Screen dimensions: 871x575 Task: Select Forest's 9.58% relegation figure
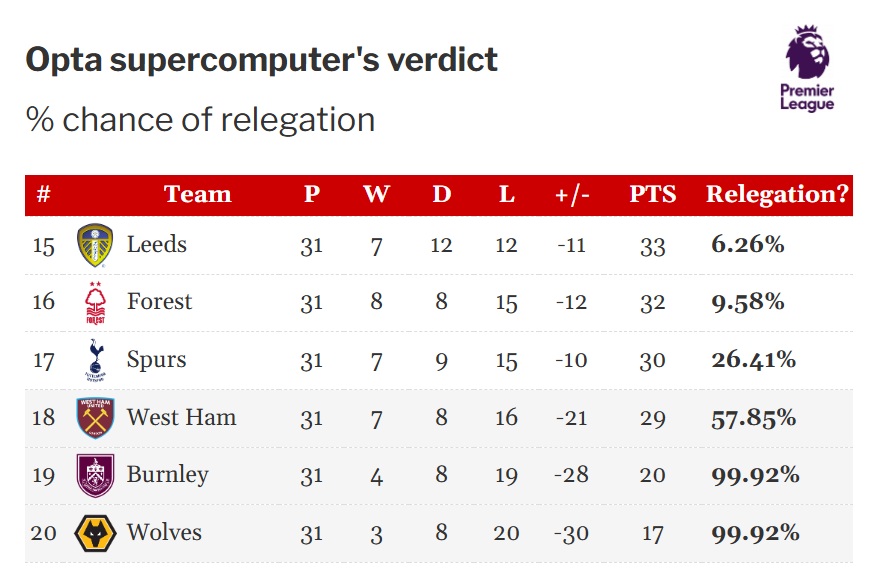coord(747,302)
